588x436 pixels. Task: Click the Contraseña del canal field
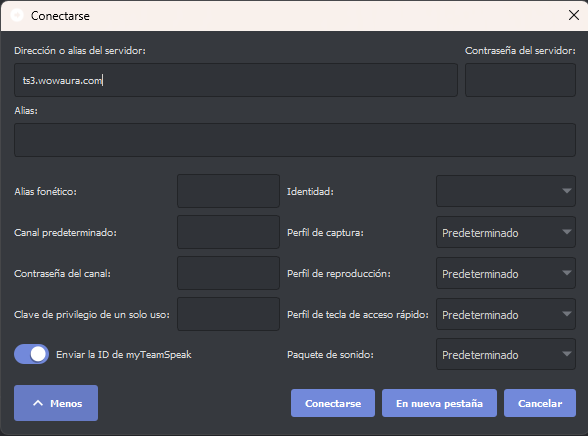click(x=228, y=273)
